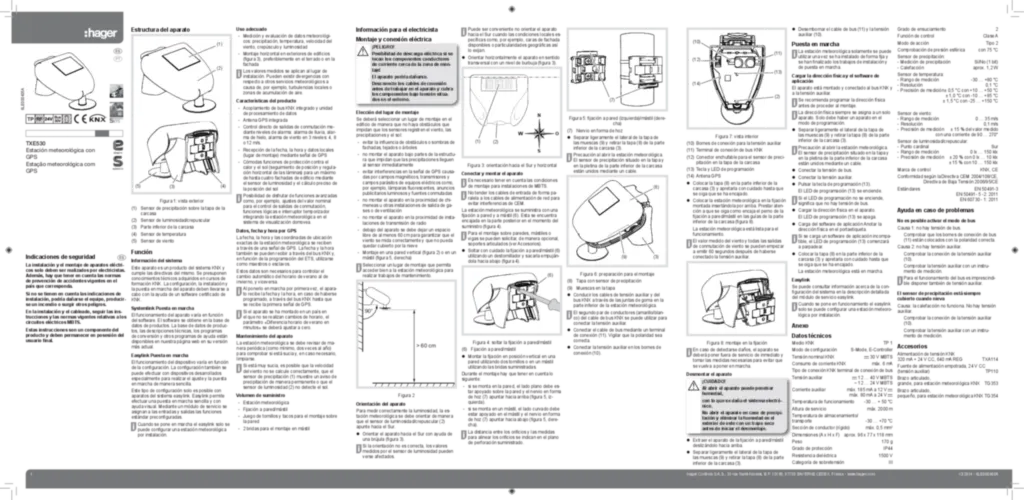
Task: Select the 'Datos técnicos' heading
Action: click(810, 334)
